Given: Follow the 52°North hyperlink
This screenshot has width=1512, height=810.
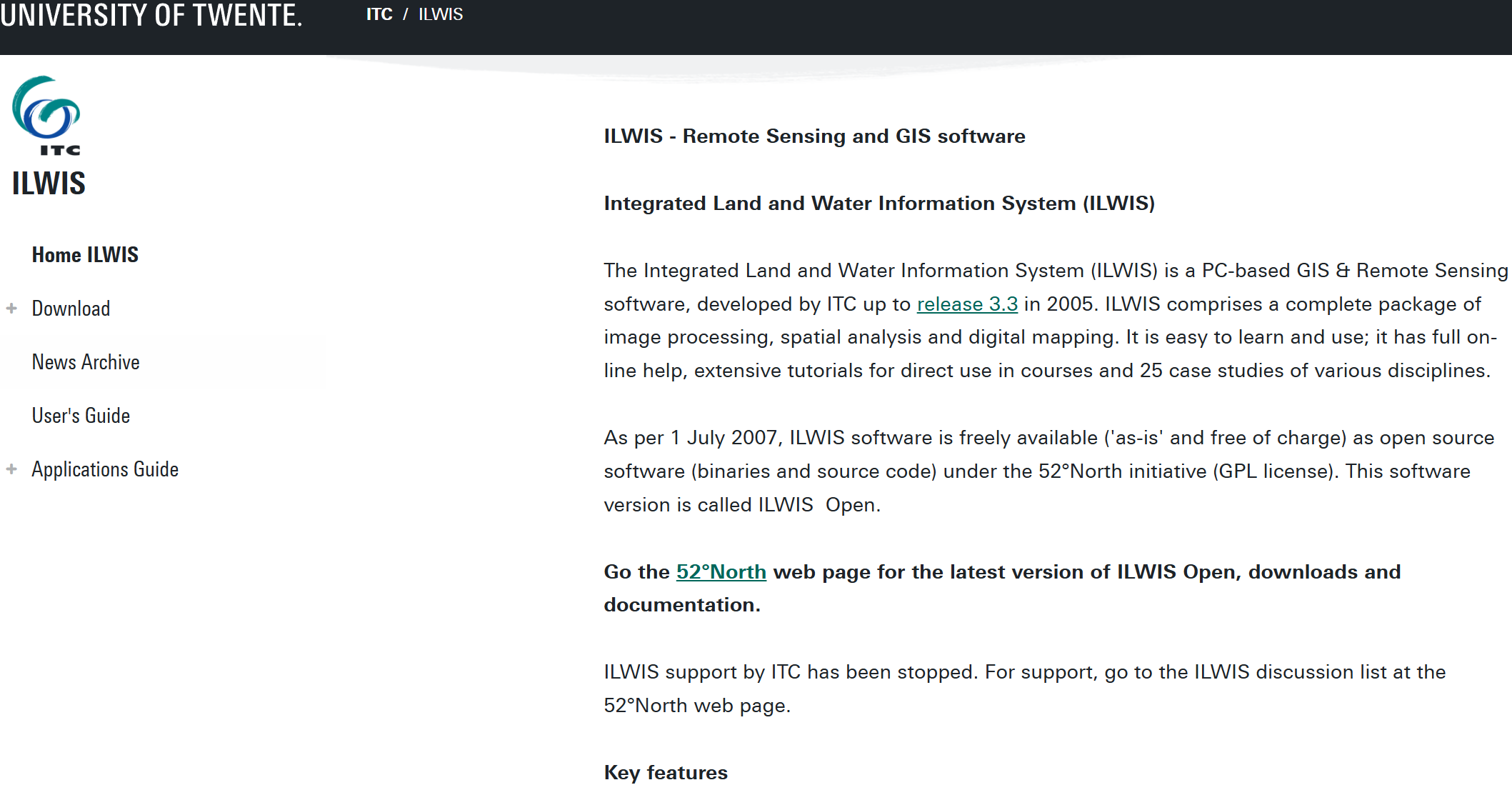Looking at the screenshot, I should [721, 572].
